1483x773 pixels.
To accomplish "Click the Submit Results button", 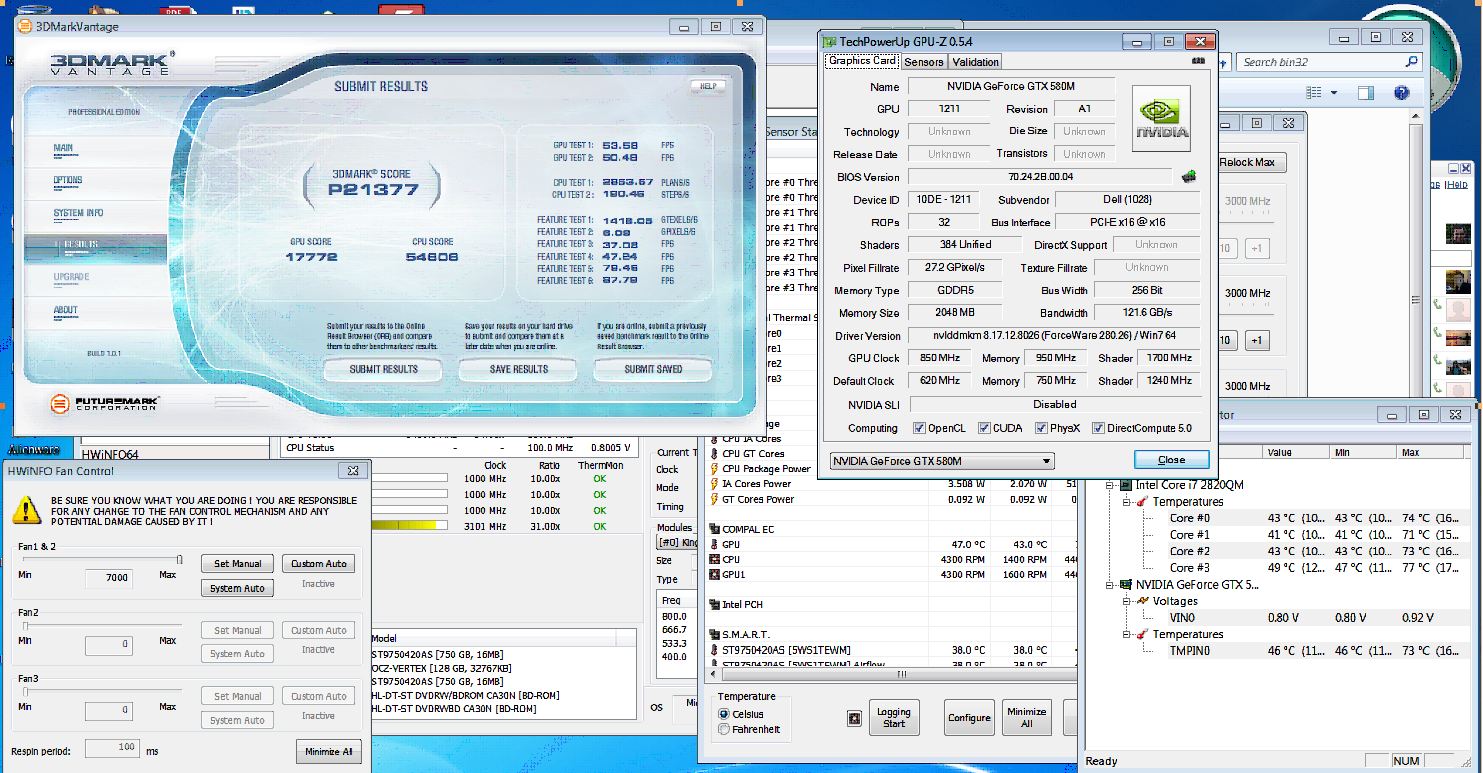I will (x=384, y=369).
